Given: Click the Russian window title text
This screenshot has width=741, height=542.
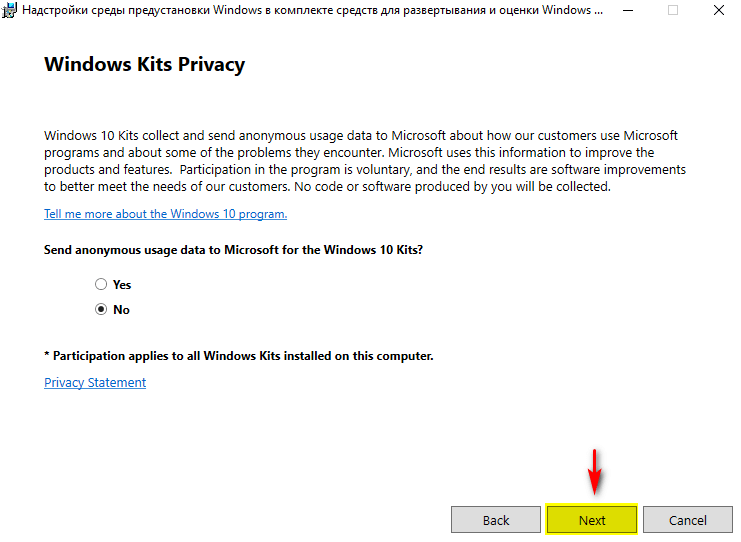Looking at the screenshot, I should click(310, 11).
